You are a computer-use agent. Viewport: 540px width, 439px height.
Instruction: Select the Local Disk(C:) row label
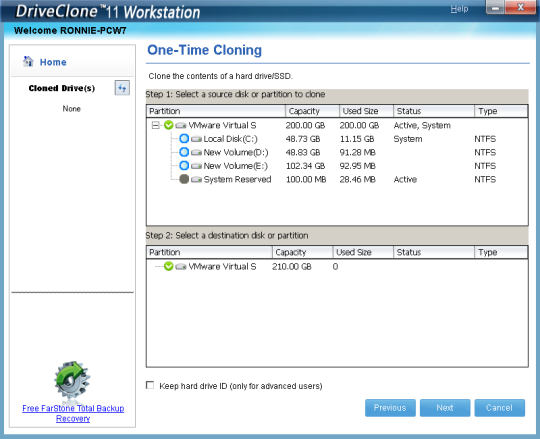click(x=230, y=139)
